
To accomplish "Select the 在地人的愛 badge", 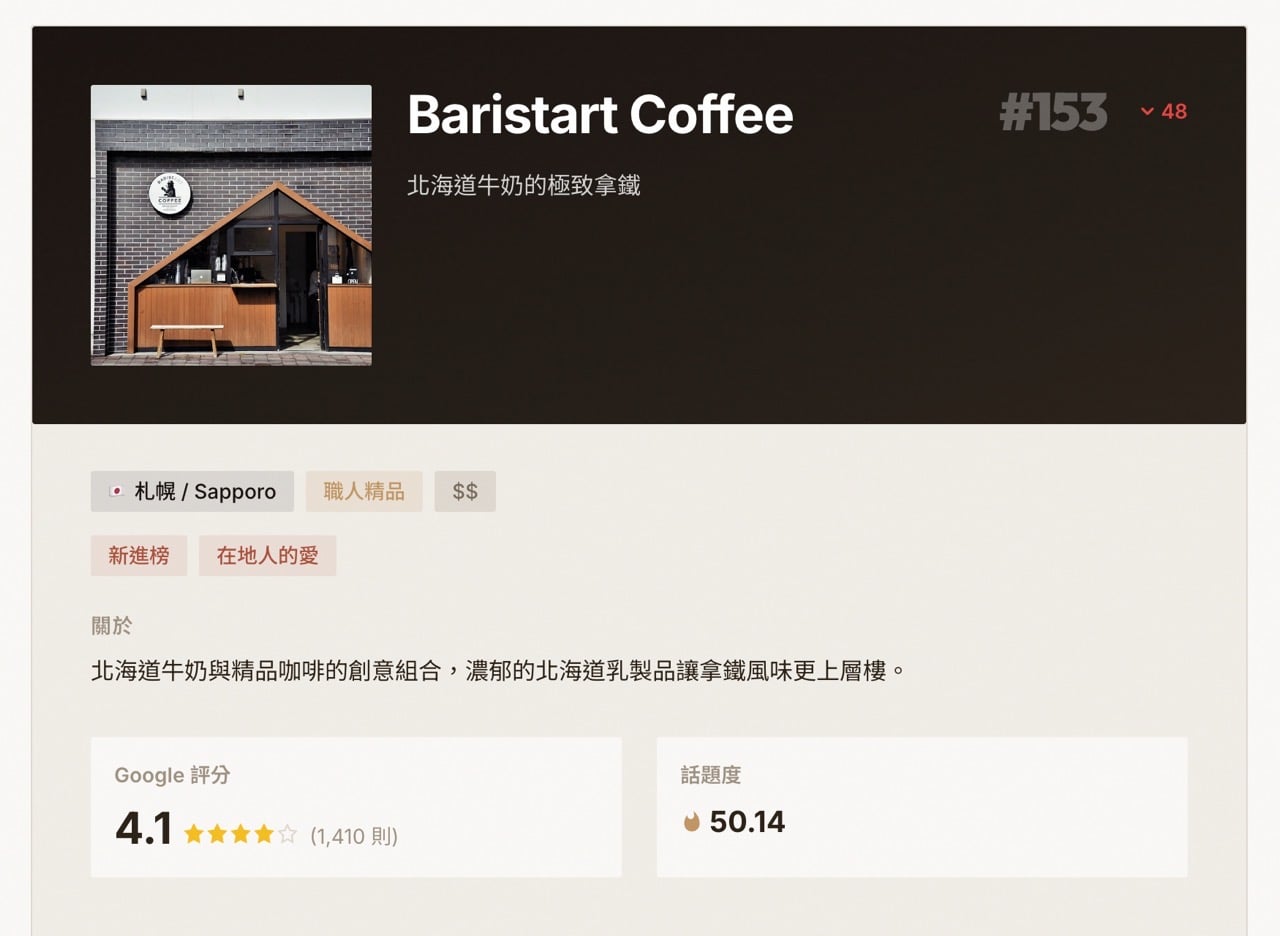I will click(x=267, y=556).
